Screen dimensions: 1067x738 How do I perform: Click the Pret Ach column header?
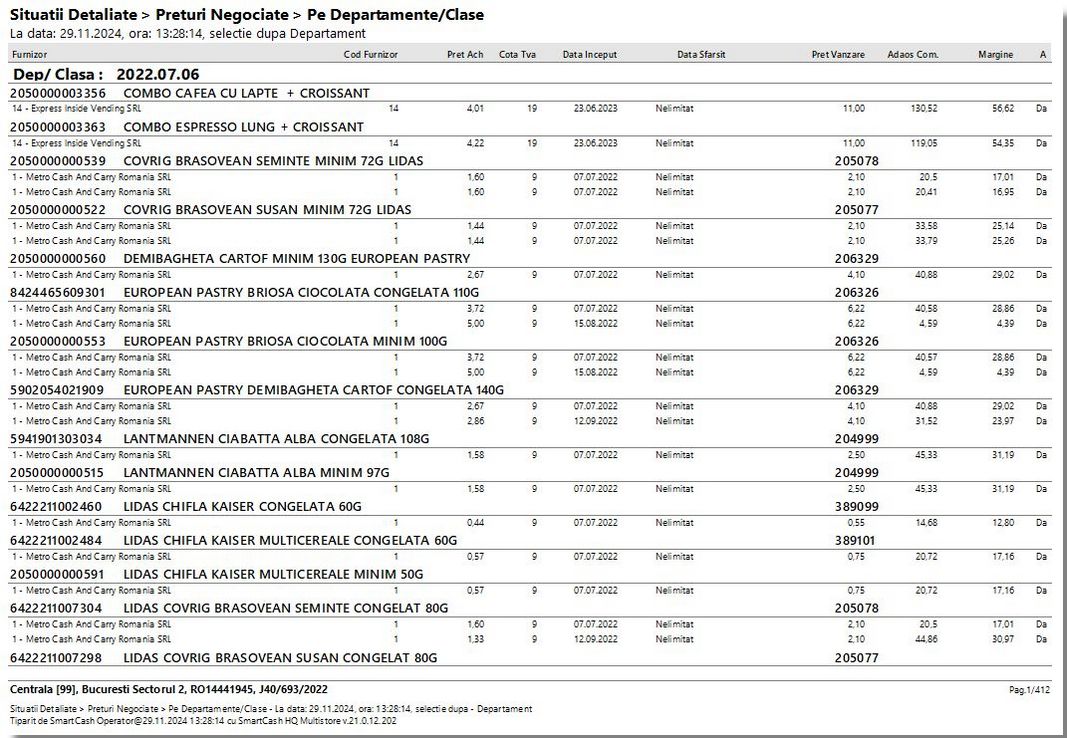pos(465,54)
